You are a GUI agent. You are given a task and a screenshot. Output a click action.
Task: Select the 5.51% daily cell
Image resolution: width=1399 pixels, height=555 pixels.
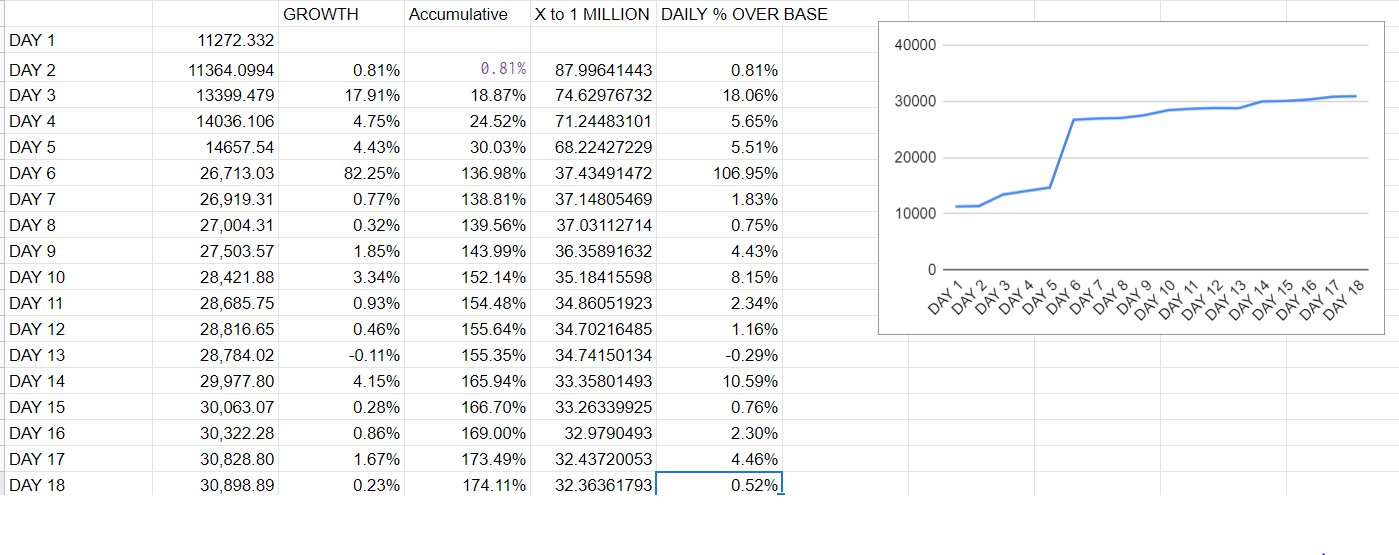[x=719, y=147]
